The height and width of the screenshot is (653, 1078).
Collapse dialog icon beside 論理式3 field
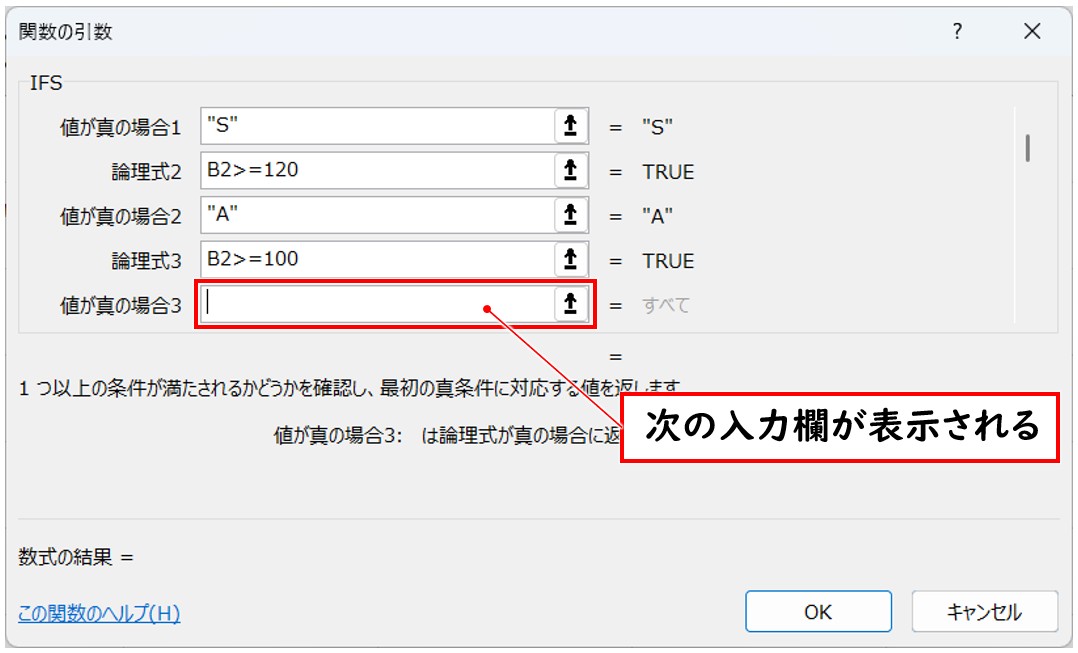pos(571,260)
